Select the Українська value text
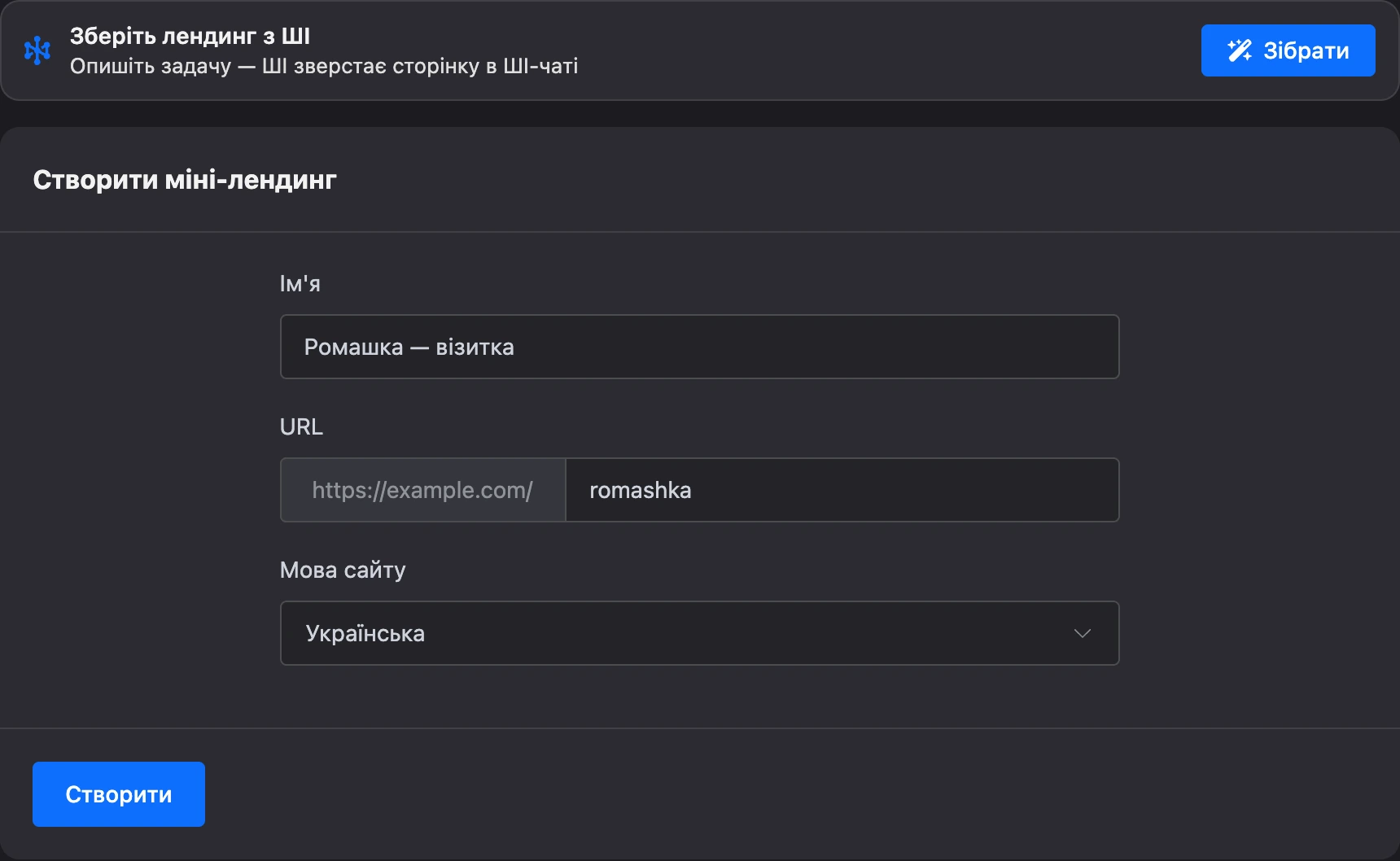The width and height of the screenshot is (1400, 861). click(x=365, y=633)
